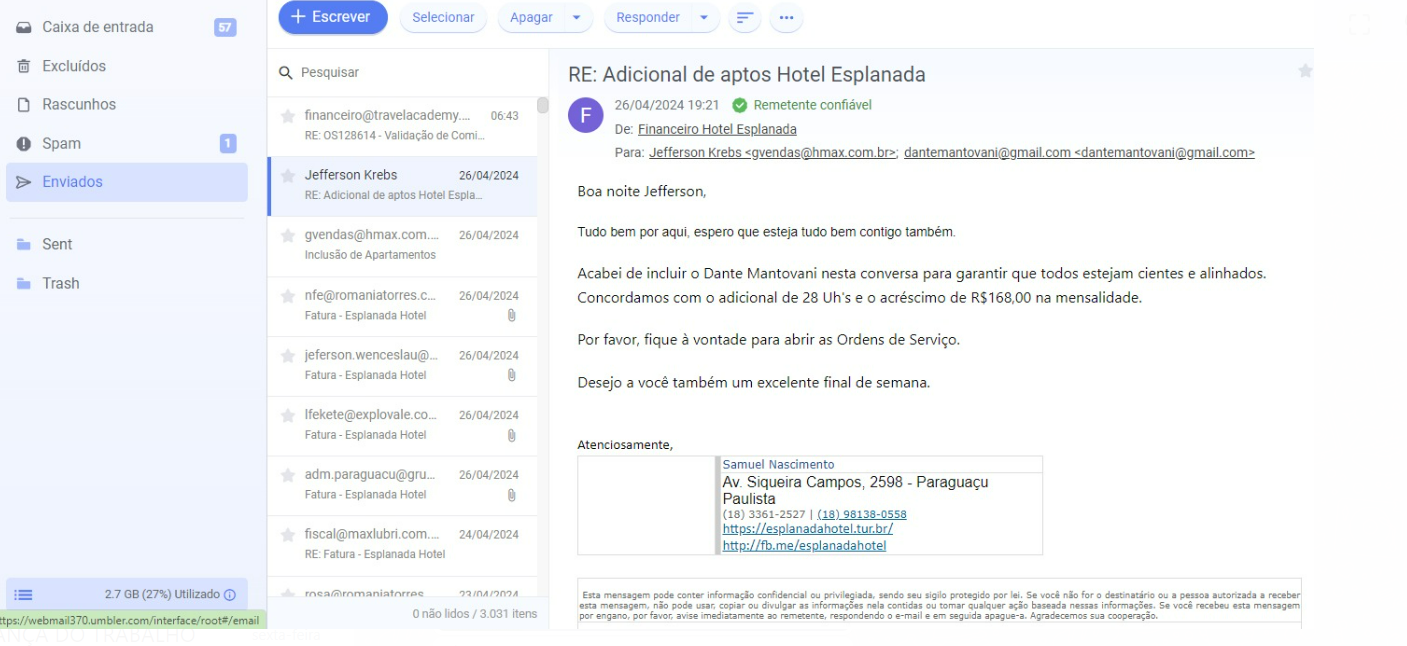Expand the Apagar dropdown arrow
Viewport: 1407px width, 646px height.
click(576, 18)
